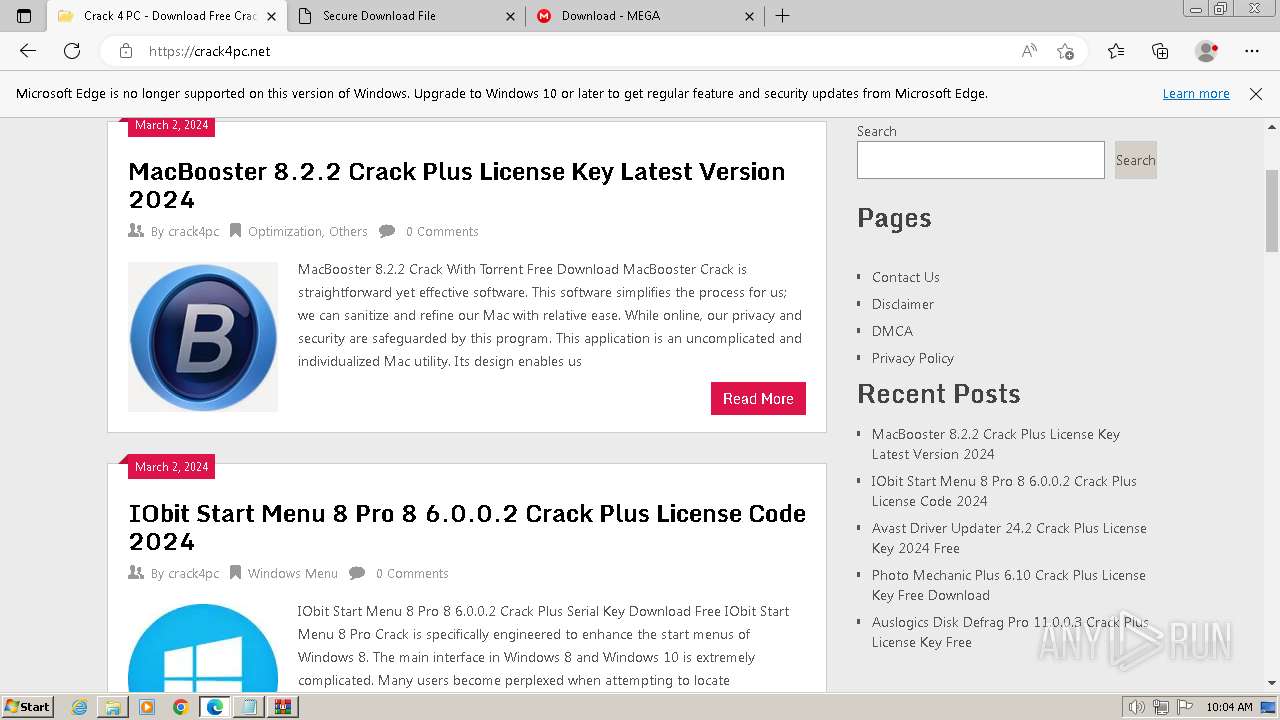
Task: Close the Secure Download File tab
Action: (x=510, y=16)
